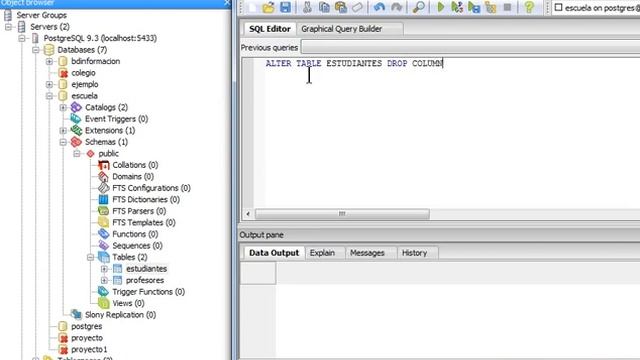
Task: Explain the query using the toolbar icon
Action: tap(490, 7)
